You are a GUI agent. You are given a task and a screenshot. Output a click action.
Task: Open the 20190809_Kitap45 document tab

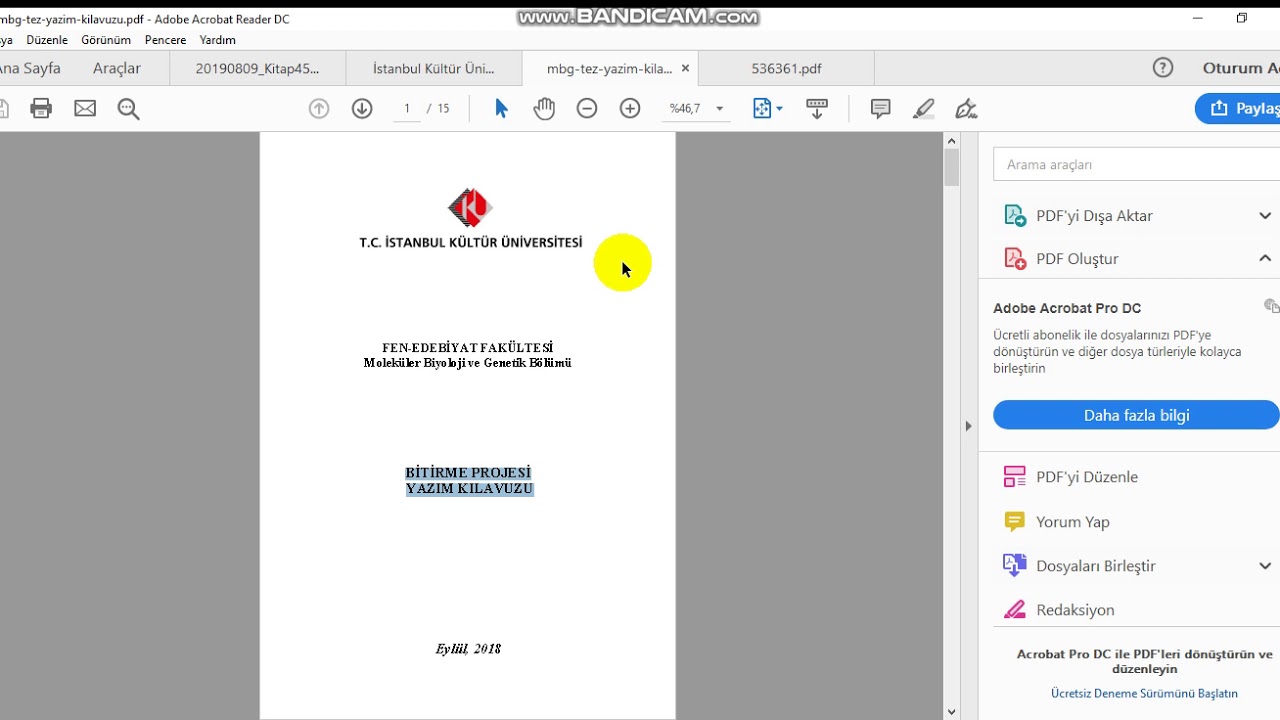tap(258, 68)
